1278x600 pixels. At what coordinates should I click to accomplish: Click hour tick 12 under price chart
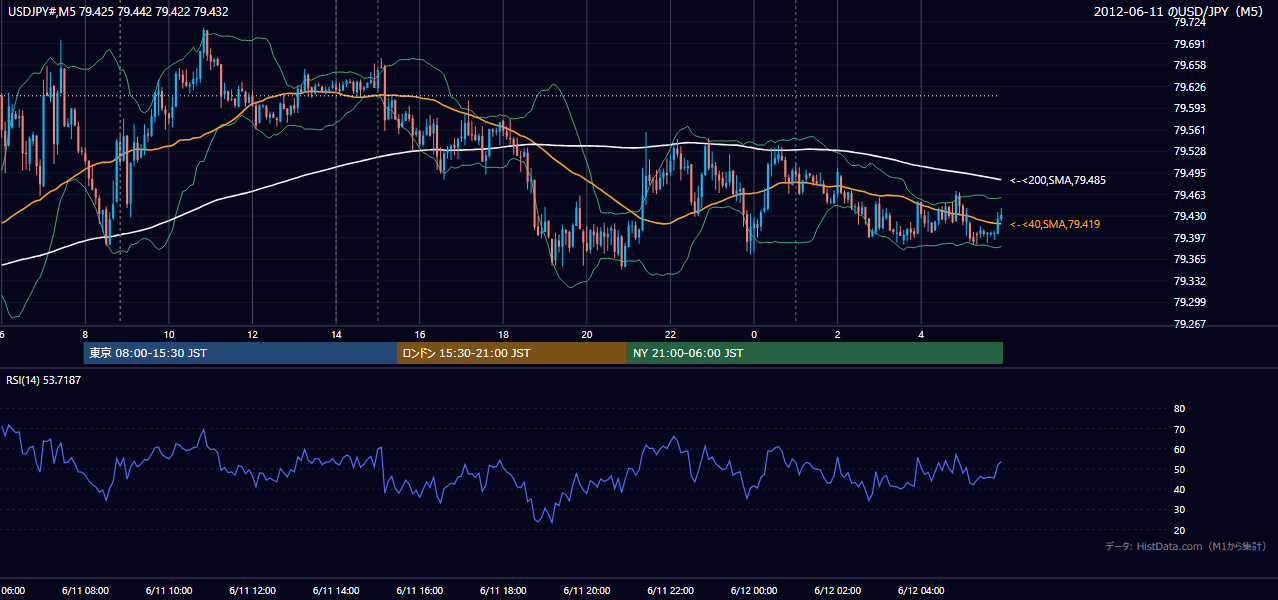pos(253,335)
